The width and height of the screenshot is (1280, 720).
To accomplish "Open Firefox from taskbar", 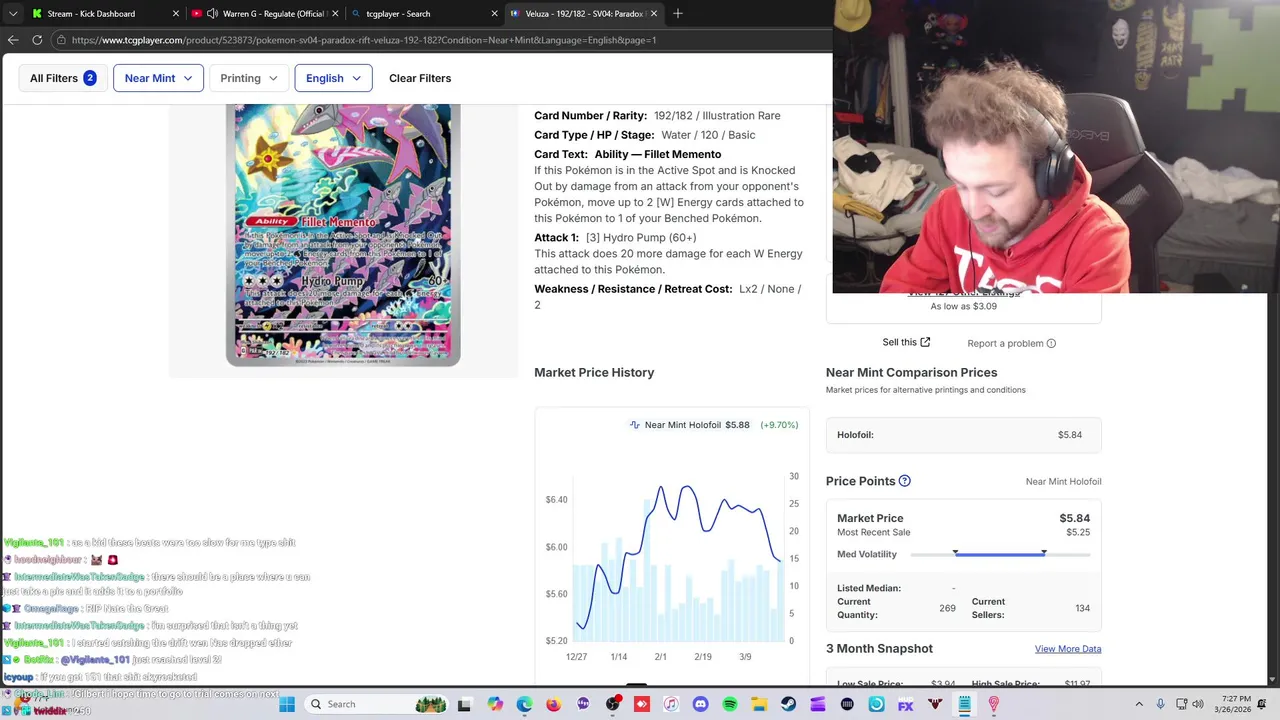I will point(553,704).
